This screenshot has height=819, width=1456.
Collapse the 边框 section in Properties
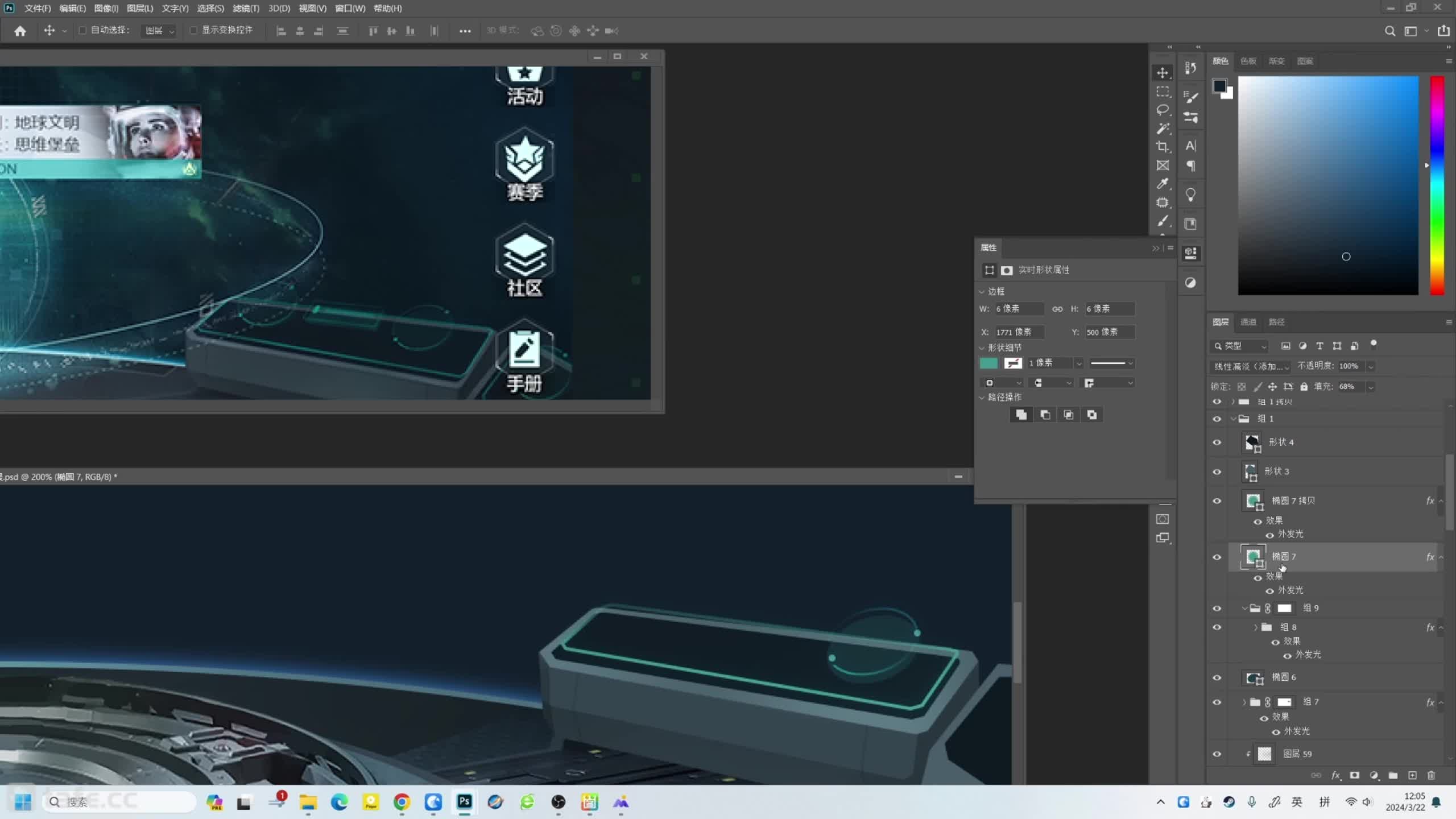[x=982, y=292]
